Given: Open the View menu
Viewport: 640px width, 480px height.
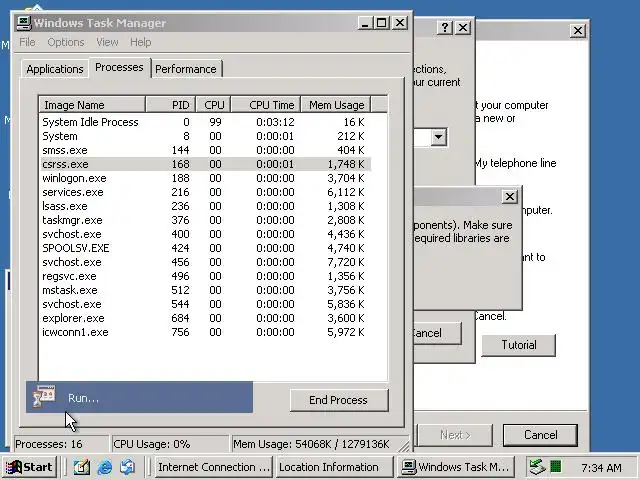Looking at the screenshot, I should 107,42.
